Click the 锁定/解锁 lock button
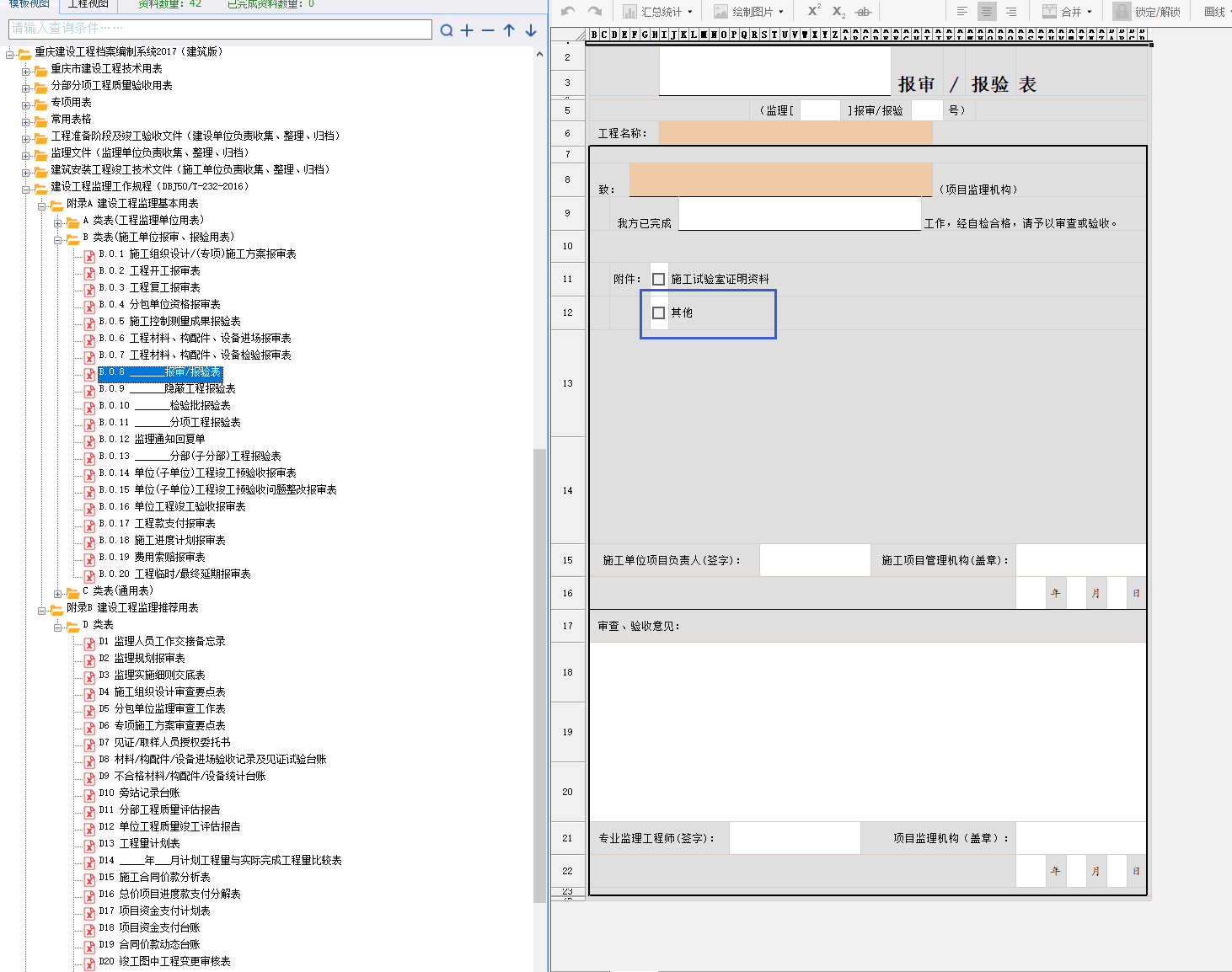 click(1147, 11)
